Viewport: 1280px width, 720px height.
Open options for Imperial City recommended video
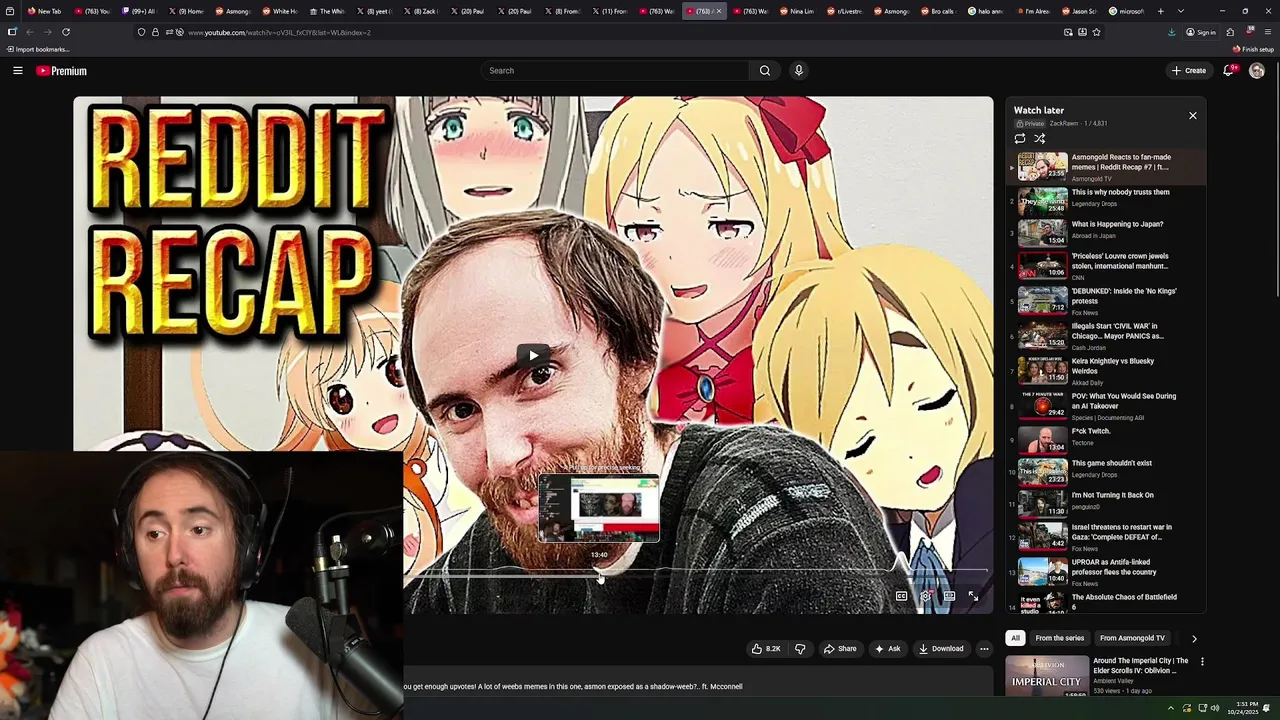(1202, 662)
